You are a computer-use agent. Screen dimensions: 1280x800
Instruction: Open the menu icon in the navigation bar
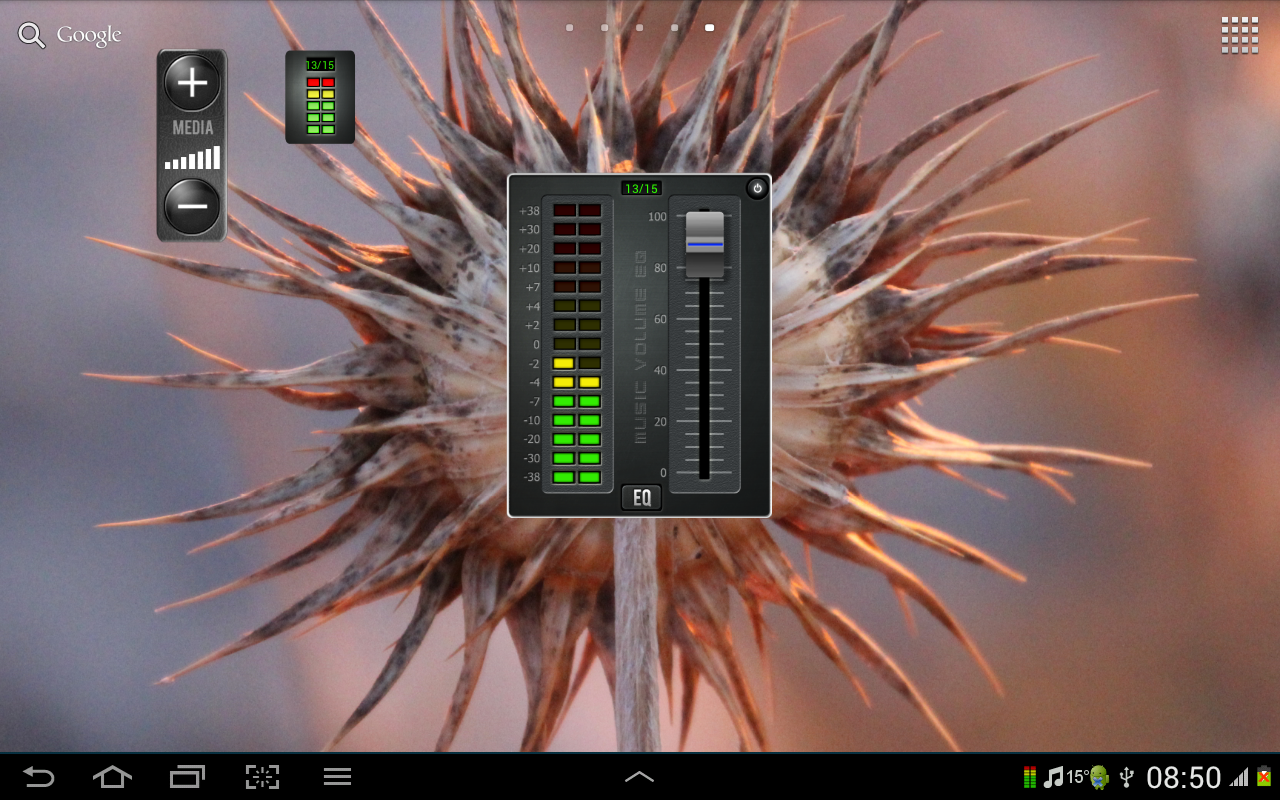(x=337, y=777)
